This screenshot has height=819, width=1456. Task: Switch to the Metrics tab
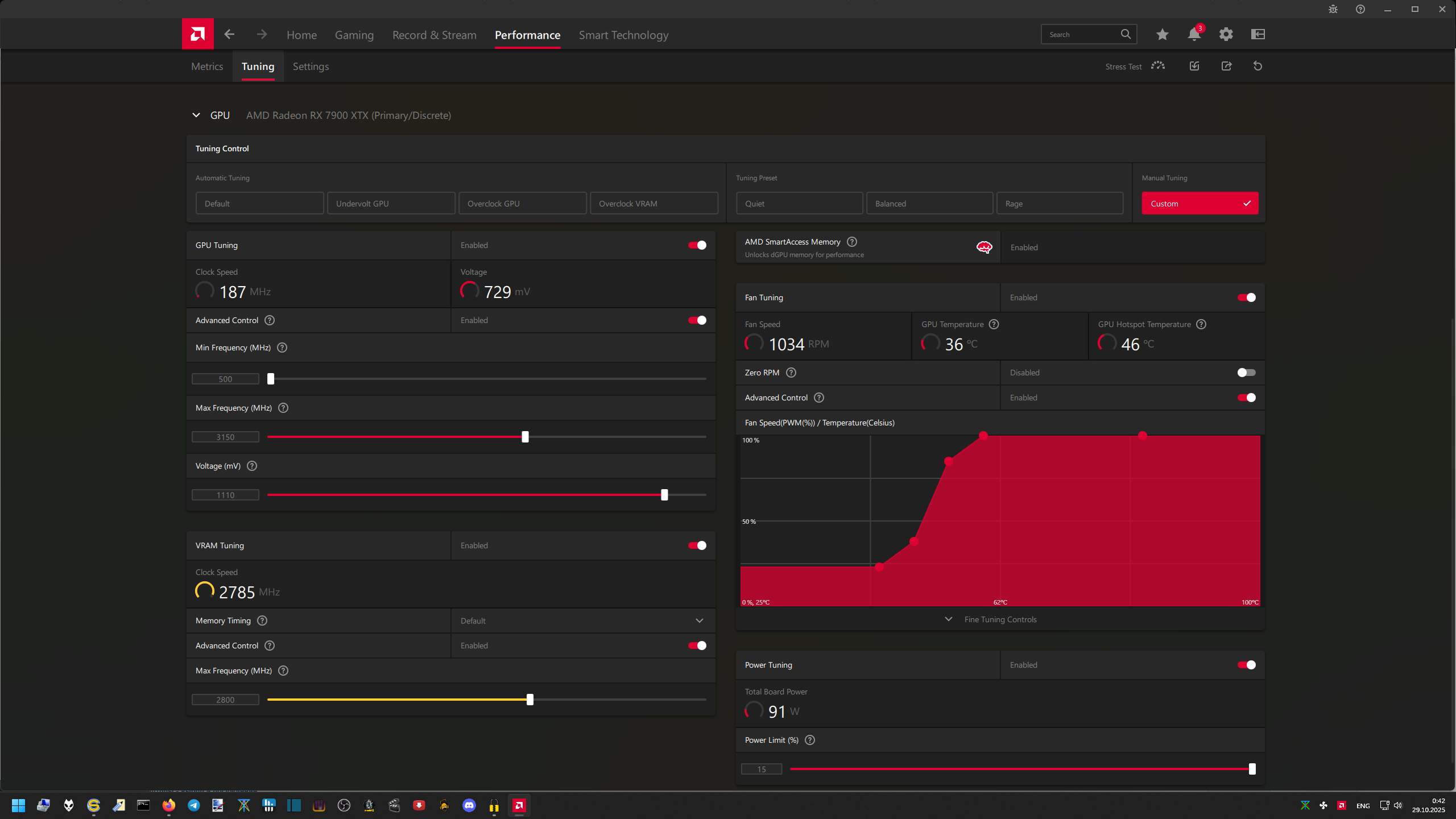pos(207,67)
